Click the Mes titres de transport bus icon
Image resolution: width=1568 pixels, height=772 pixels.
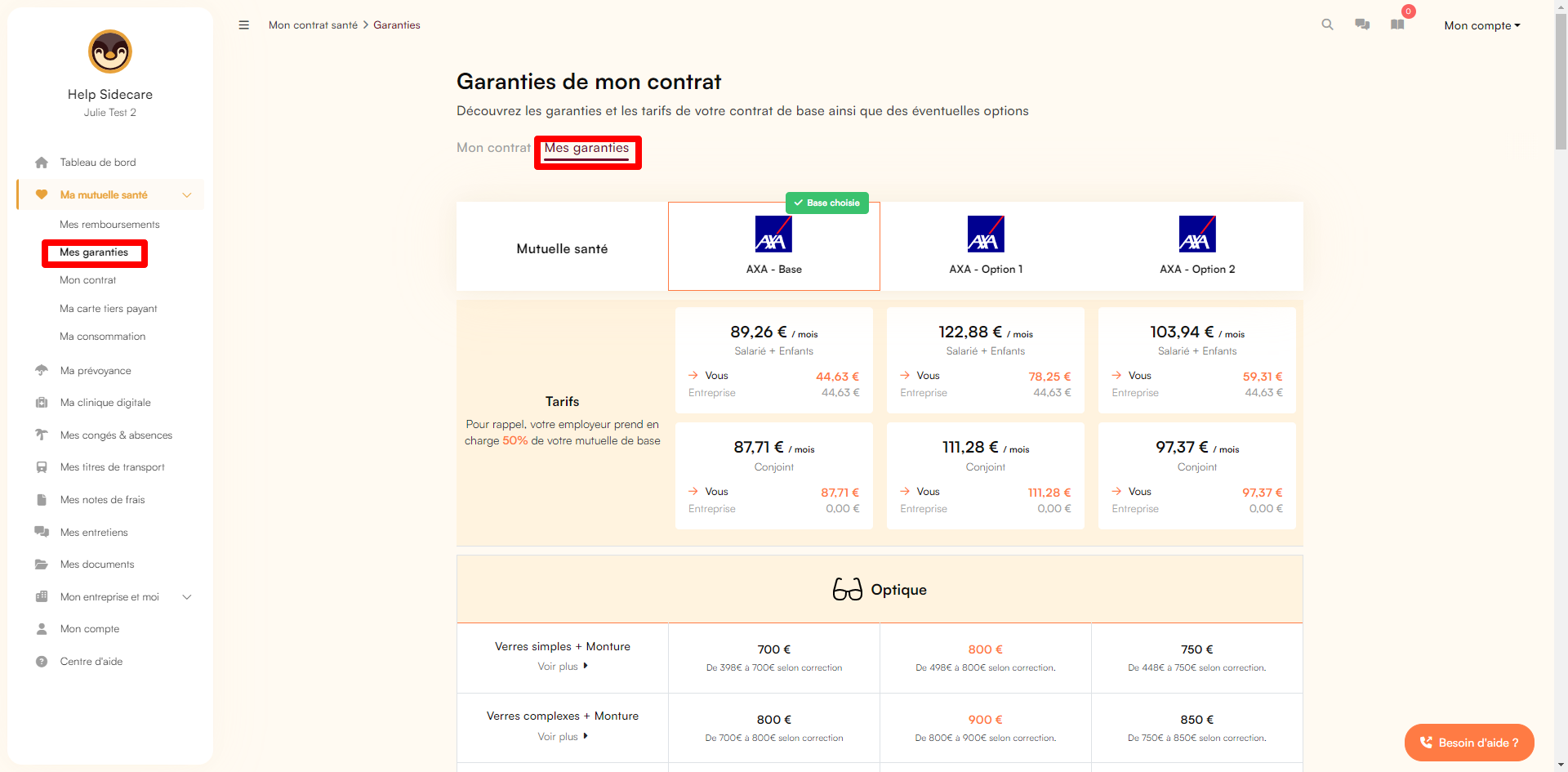tap(42, 467)
